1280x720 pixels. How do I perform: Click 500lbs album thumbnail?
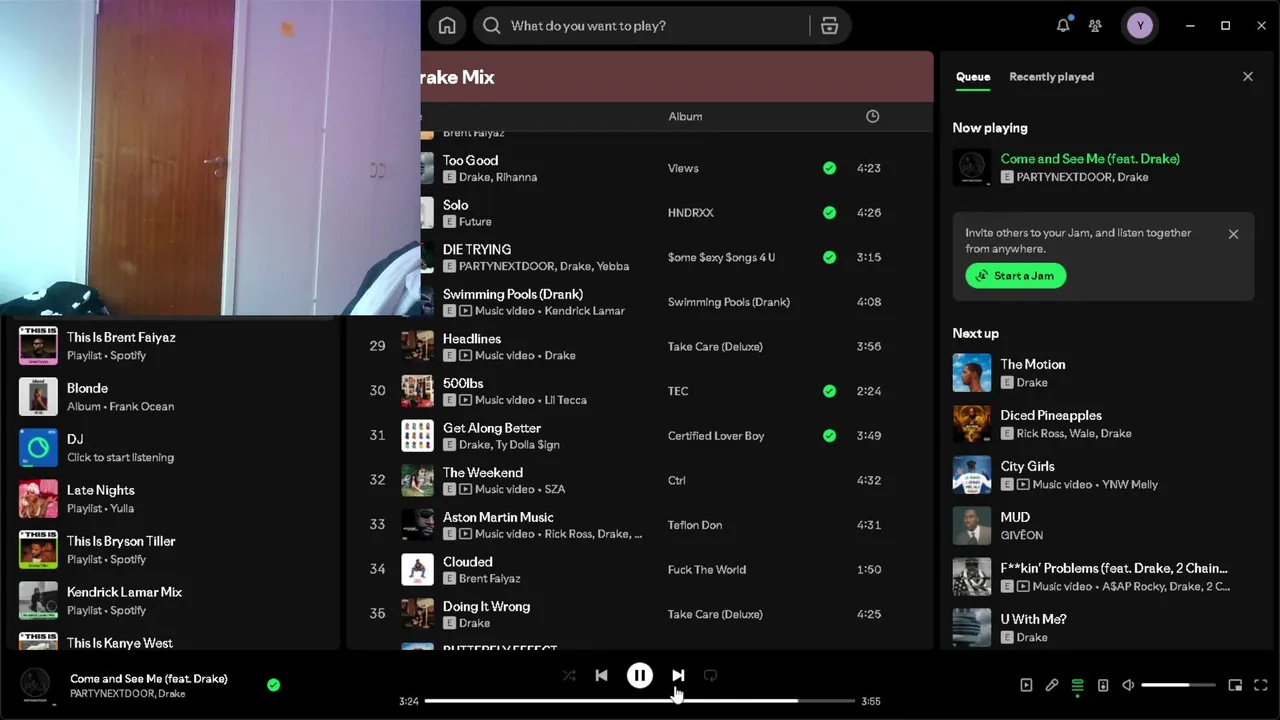click(417, 391)
